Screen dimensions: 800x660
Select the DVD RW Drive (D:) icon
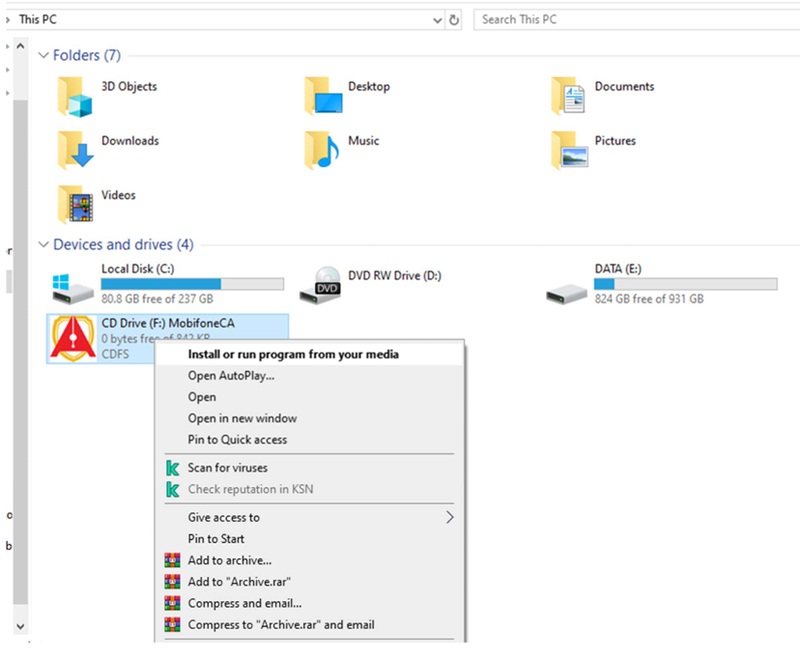click(x=320, y=285)
